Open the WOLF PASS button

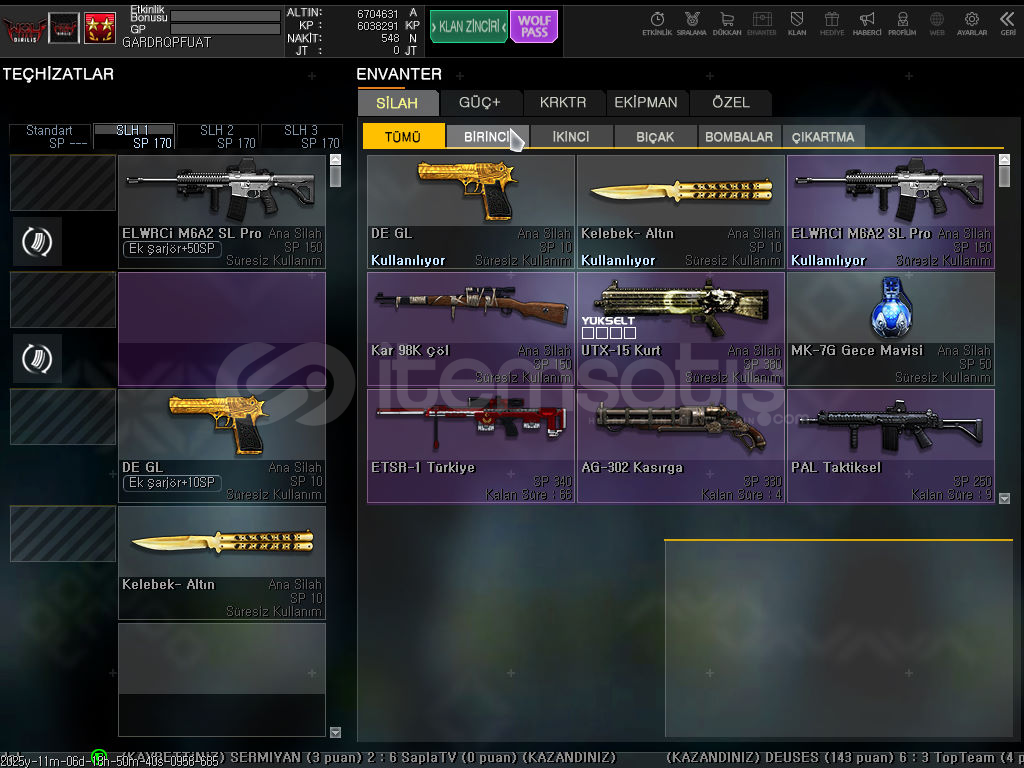(x=534, y=26)
